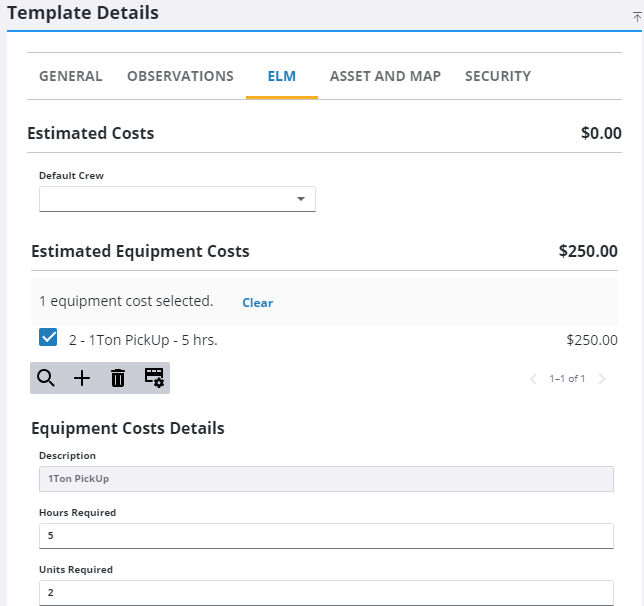Click the Description field showing 1Ton PickUp
The image size is (644, 606).
click(x=325, y=479)
